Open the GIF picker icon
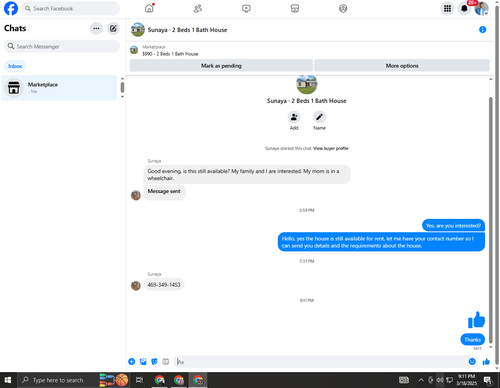This screenshot has height=388, width=500. [x=166, y=362]
